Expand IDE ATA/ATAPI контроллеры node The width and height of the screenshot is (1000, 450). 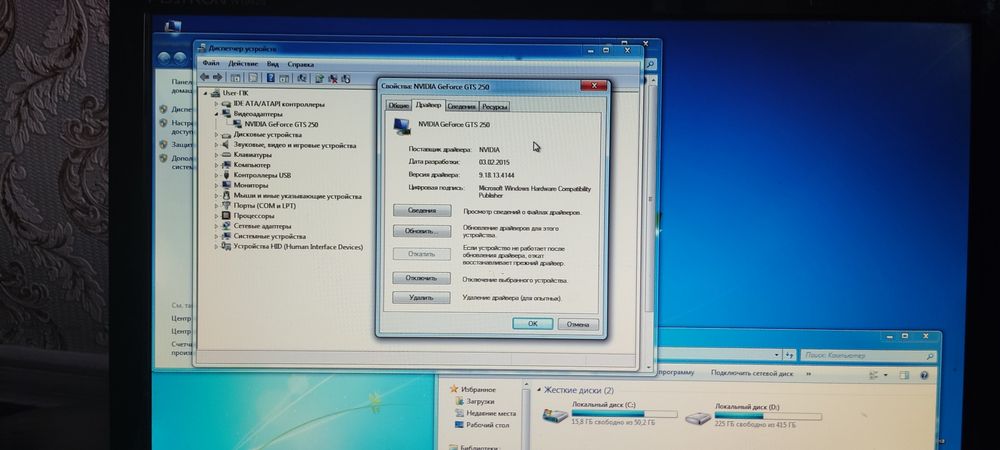(x=217, y=104)
